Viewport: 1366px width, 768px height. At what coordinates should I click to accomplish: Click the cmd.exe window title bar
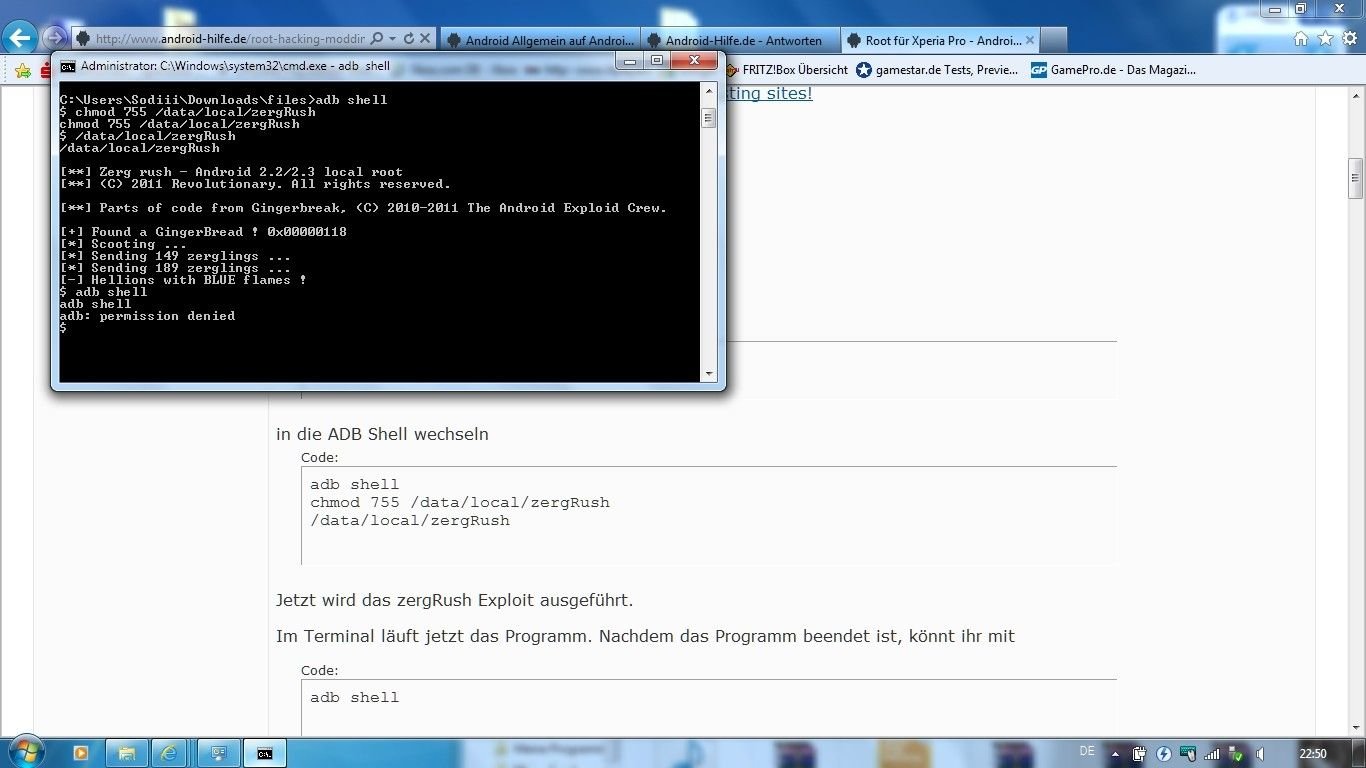tap(340, 66)
